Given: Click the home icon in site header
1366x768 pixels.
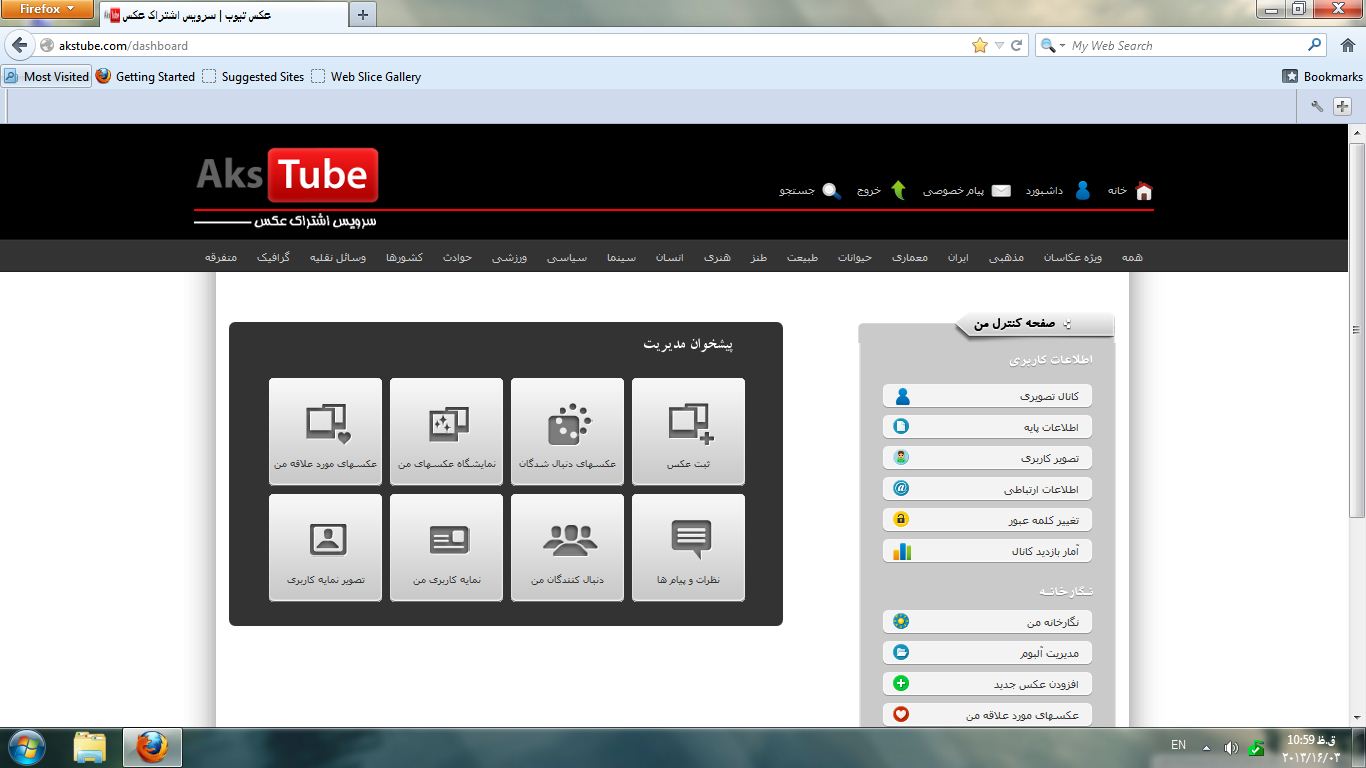Looking at the screenshot, I should tap(1144, 190).
